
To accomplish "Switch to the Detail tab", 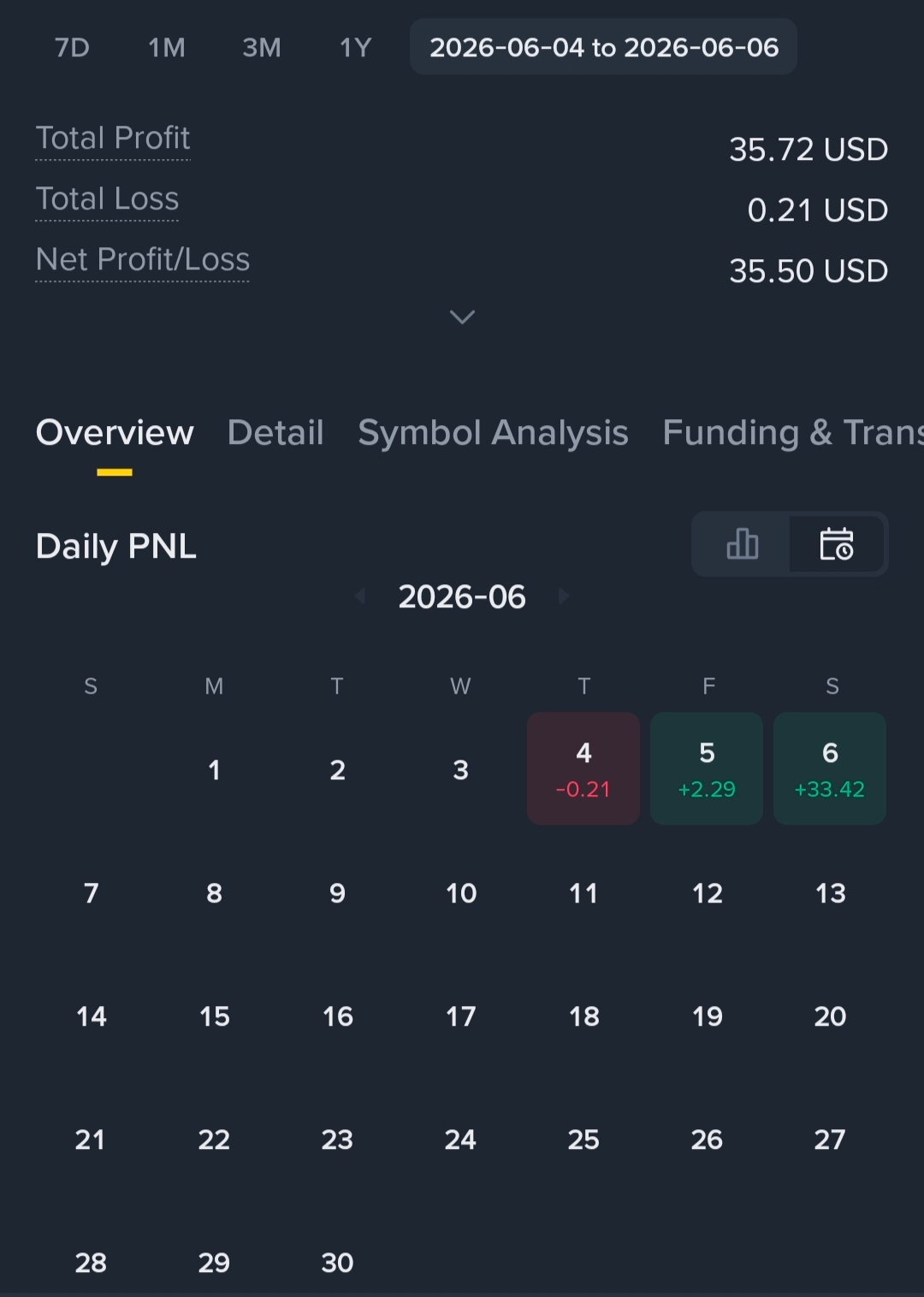I will click(x=275, y=432).
